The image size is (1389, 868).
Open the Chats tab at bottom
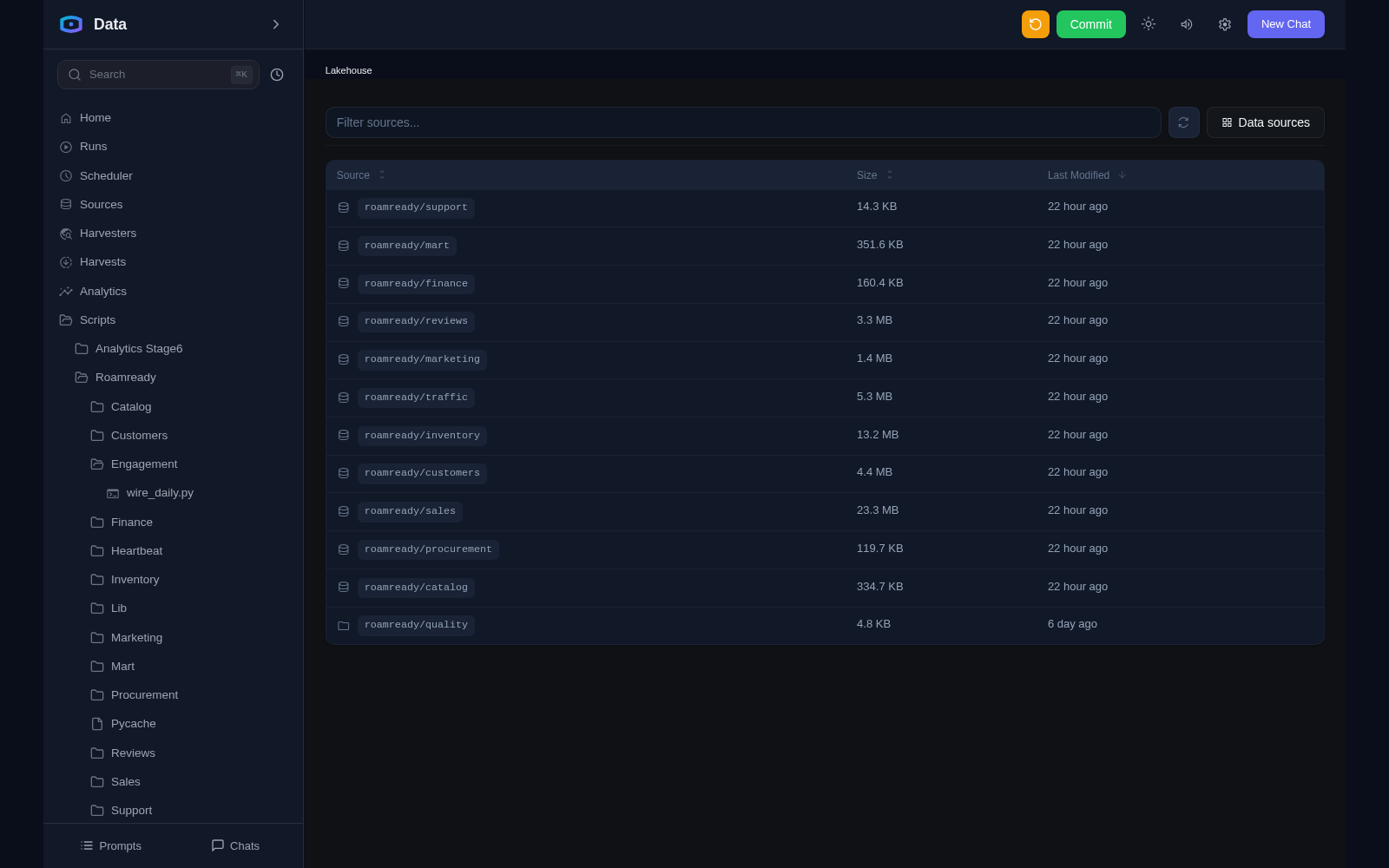point(235,845)
